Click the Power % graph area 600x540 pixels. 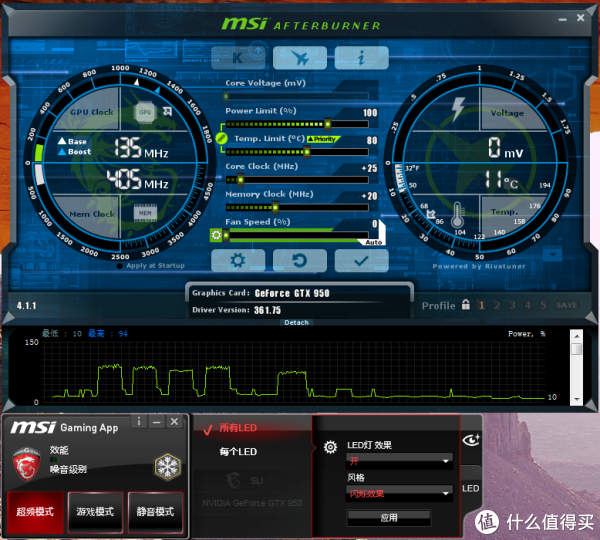294,371
